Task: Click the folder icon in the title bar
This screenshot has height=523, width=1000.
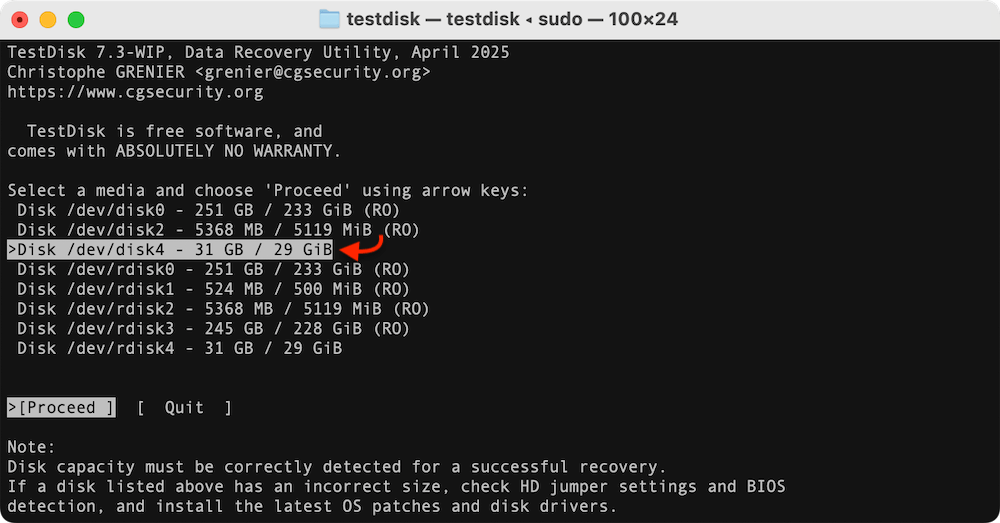Action: click(329, 19)
